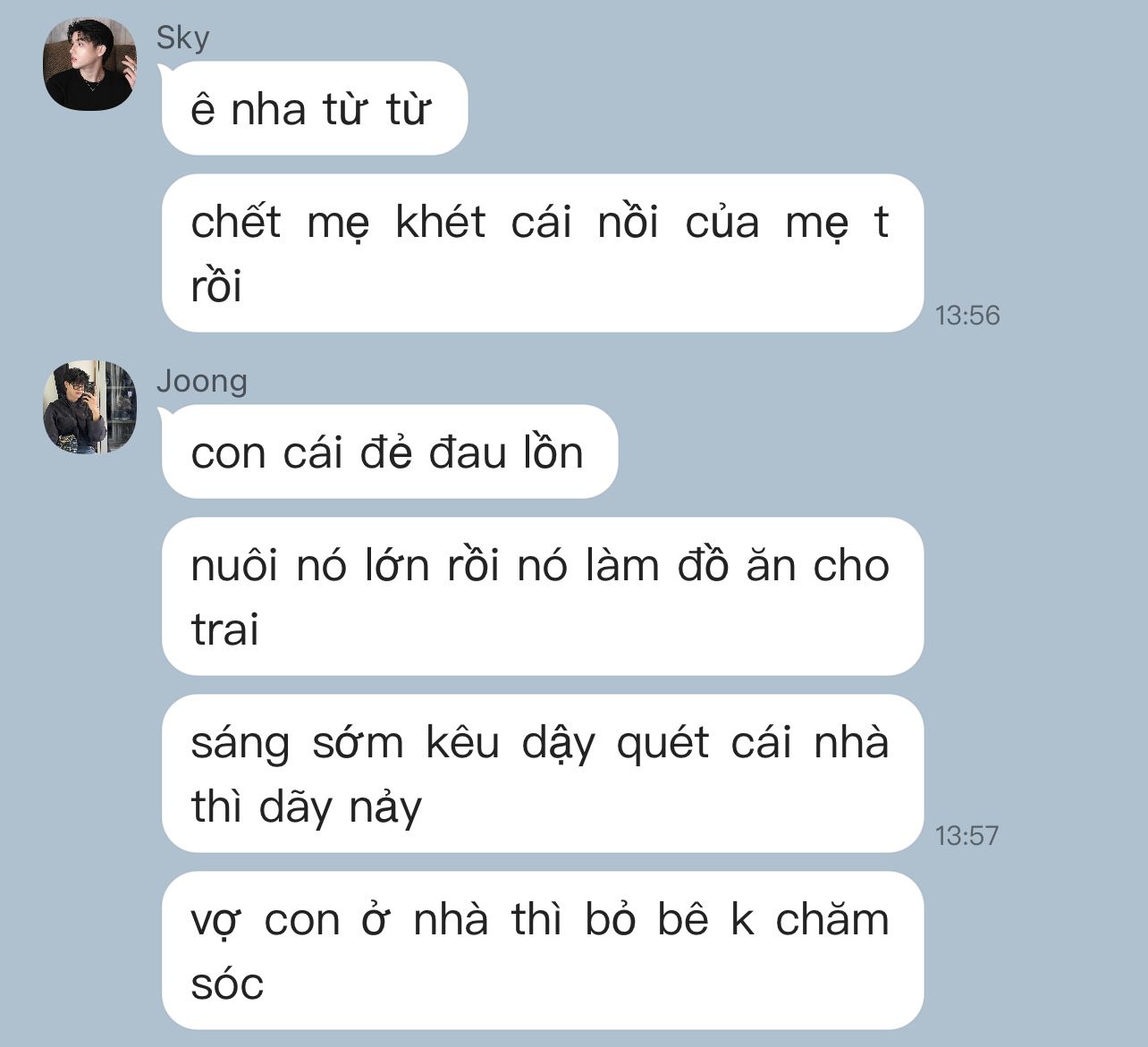
Task: Click 'thì dãy nảy' in Joong's message
Action: 306,807
